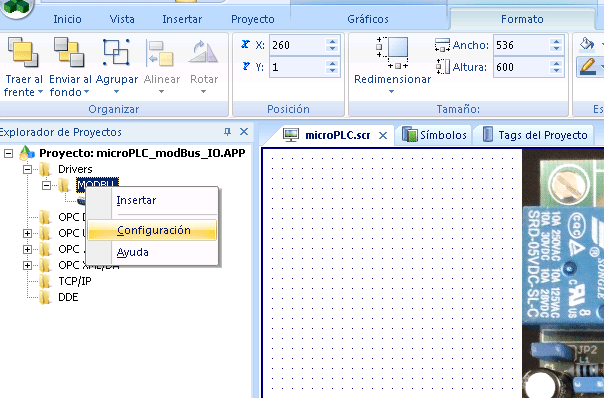Click the relay board image on canvas

[x=563, y=273]
